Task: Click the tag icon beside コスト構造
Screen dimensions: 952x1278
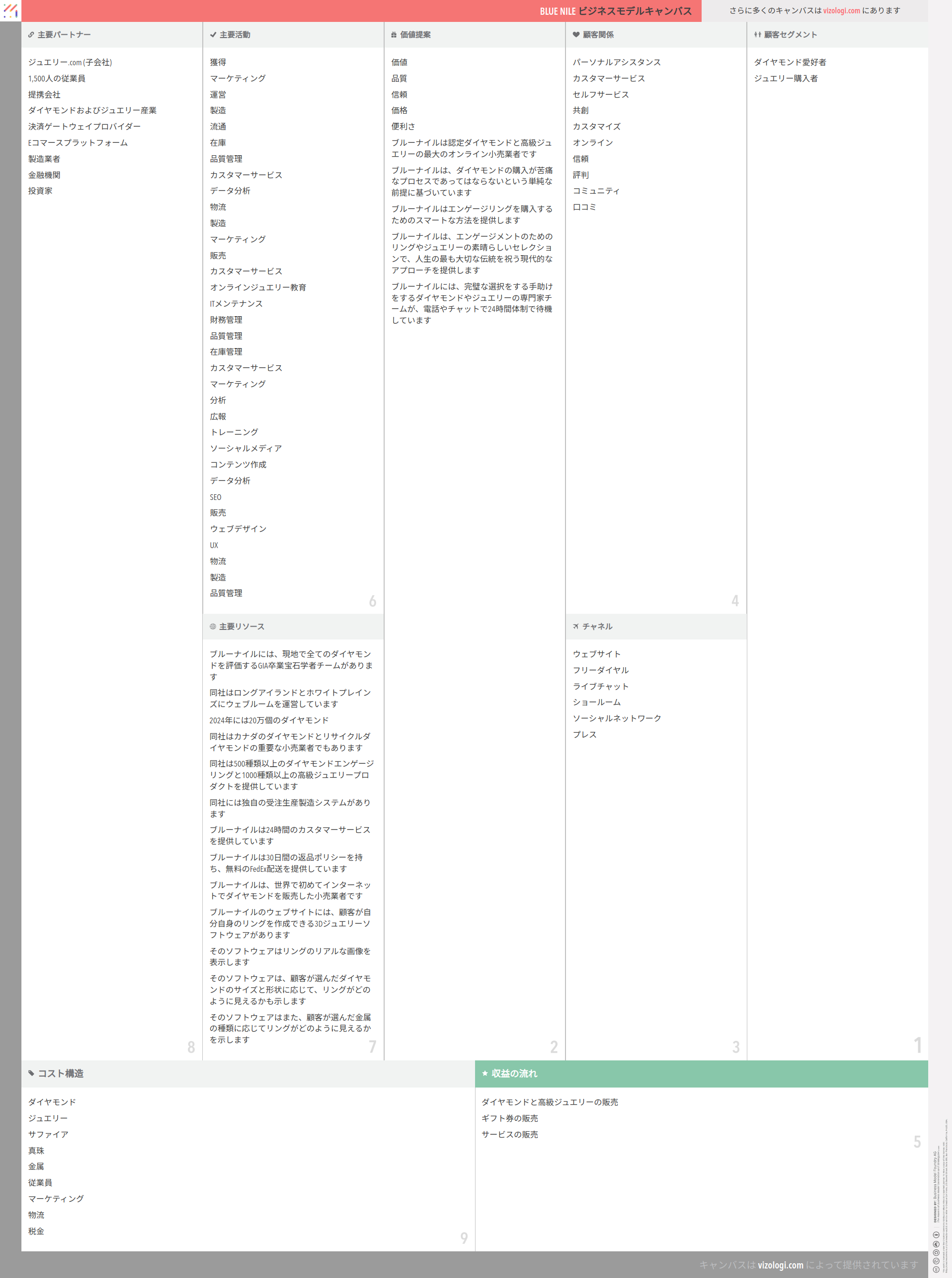Action: [x=31, y=1073]
